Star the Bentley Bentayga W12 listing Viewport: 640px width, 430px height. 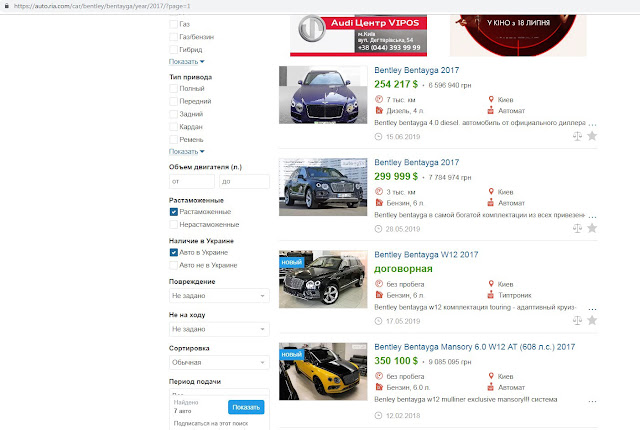[592, 319]
